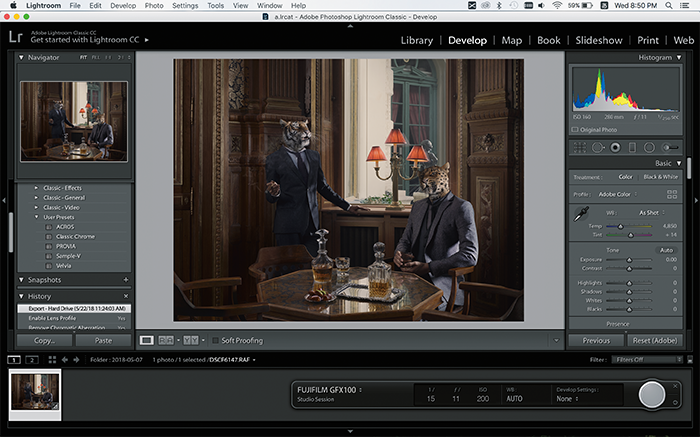Select the Spot Removal tool
The image size is (700, 437).
tap(599, 146)
